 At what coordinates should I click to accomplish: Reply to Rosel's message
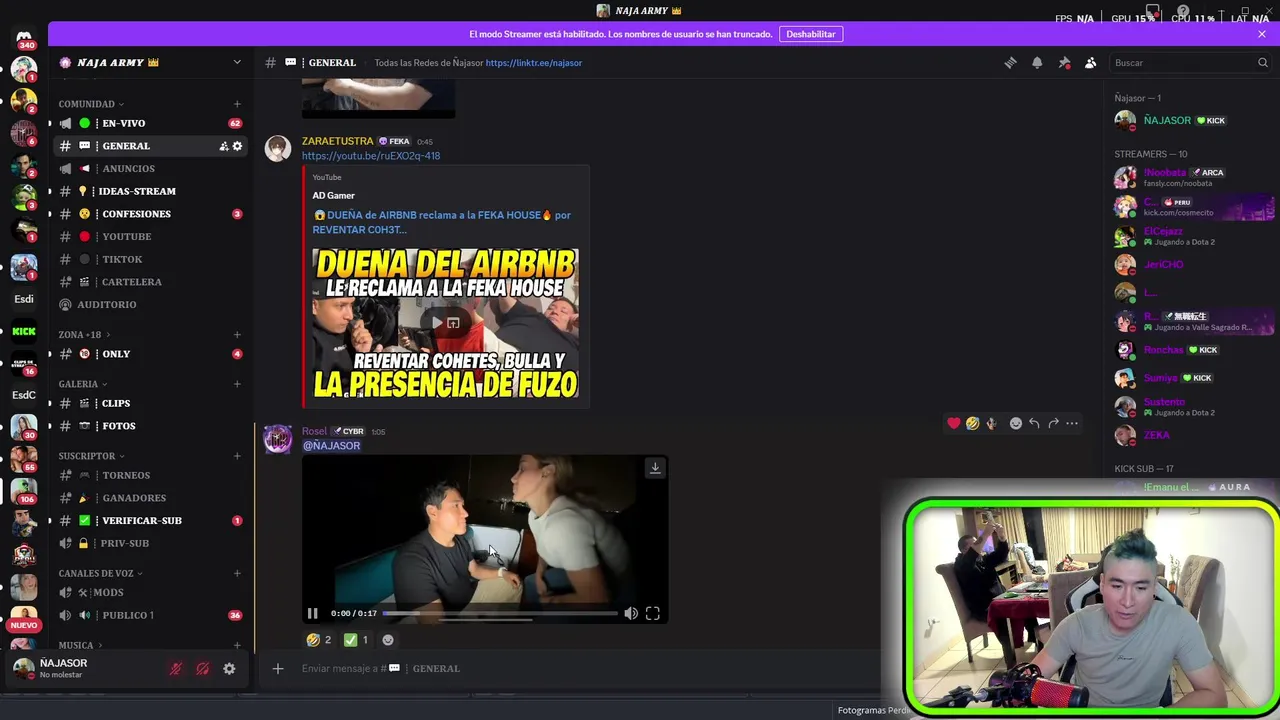tap(1034, 423)
